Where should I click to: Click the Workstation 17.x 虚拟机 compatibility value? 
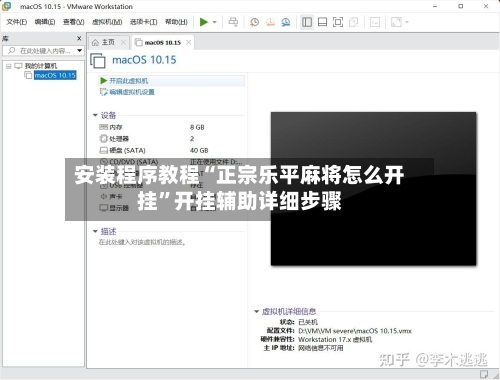click(335, 339)
